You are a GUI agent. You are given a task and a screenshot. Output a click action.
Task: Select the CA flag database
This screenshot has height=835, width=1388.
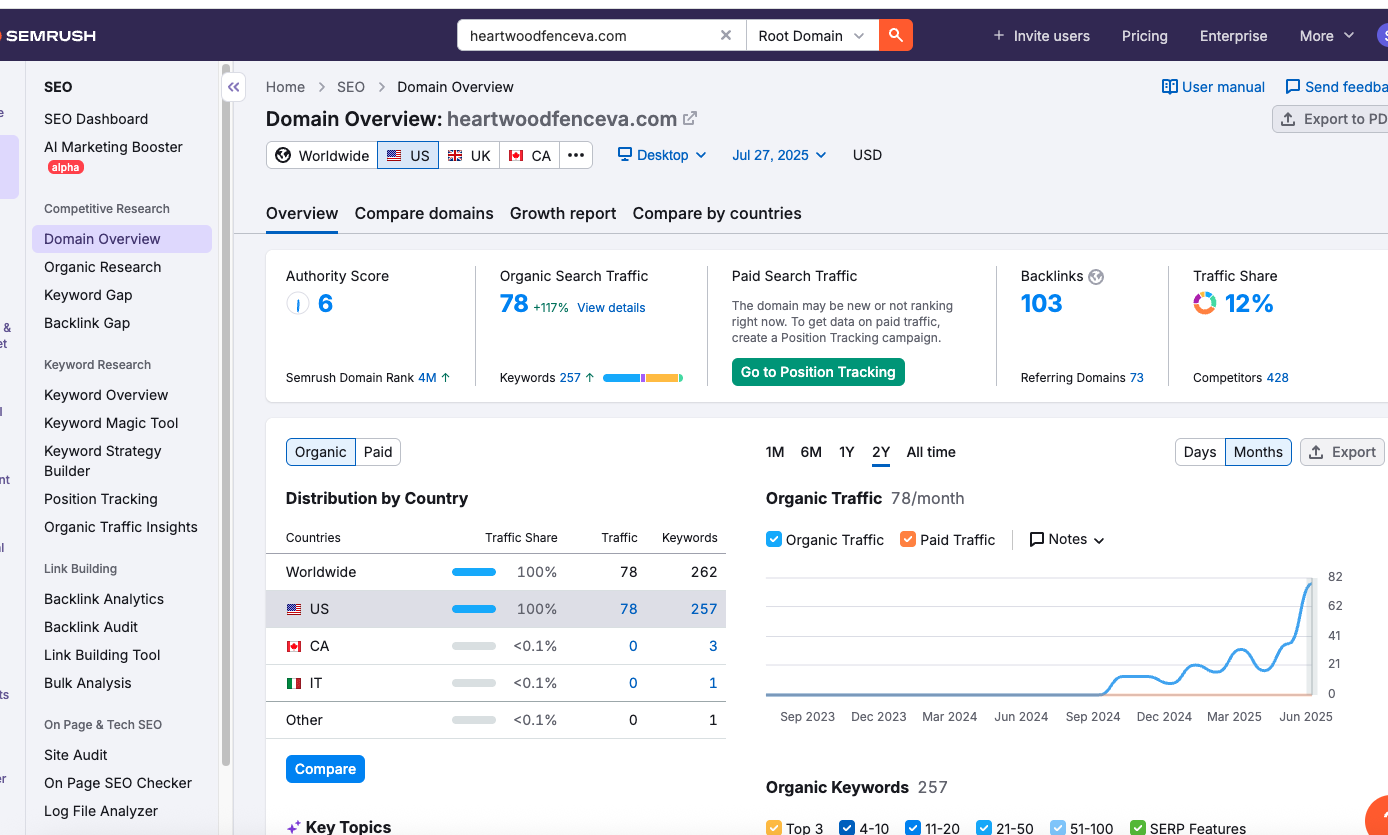point(530,155)
